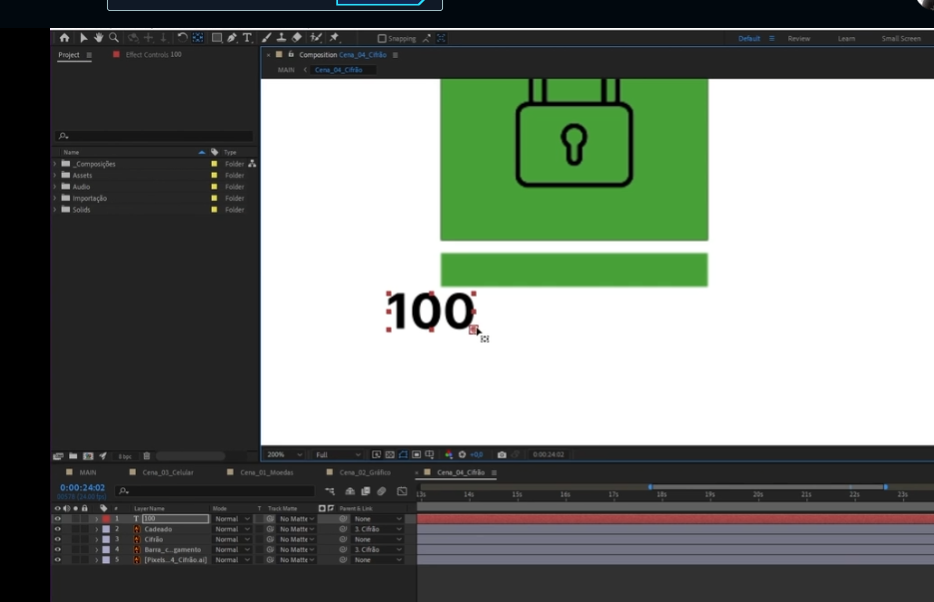The width and height of the screenshot is (934, 602).
Task: Click the Home icon in toolbar
Action: click(65, 38)
